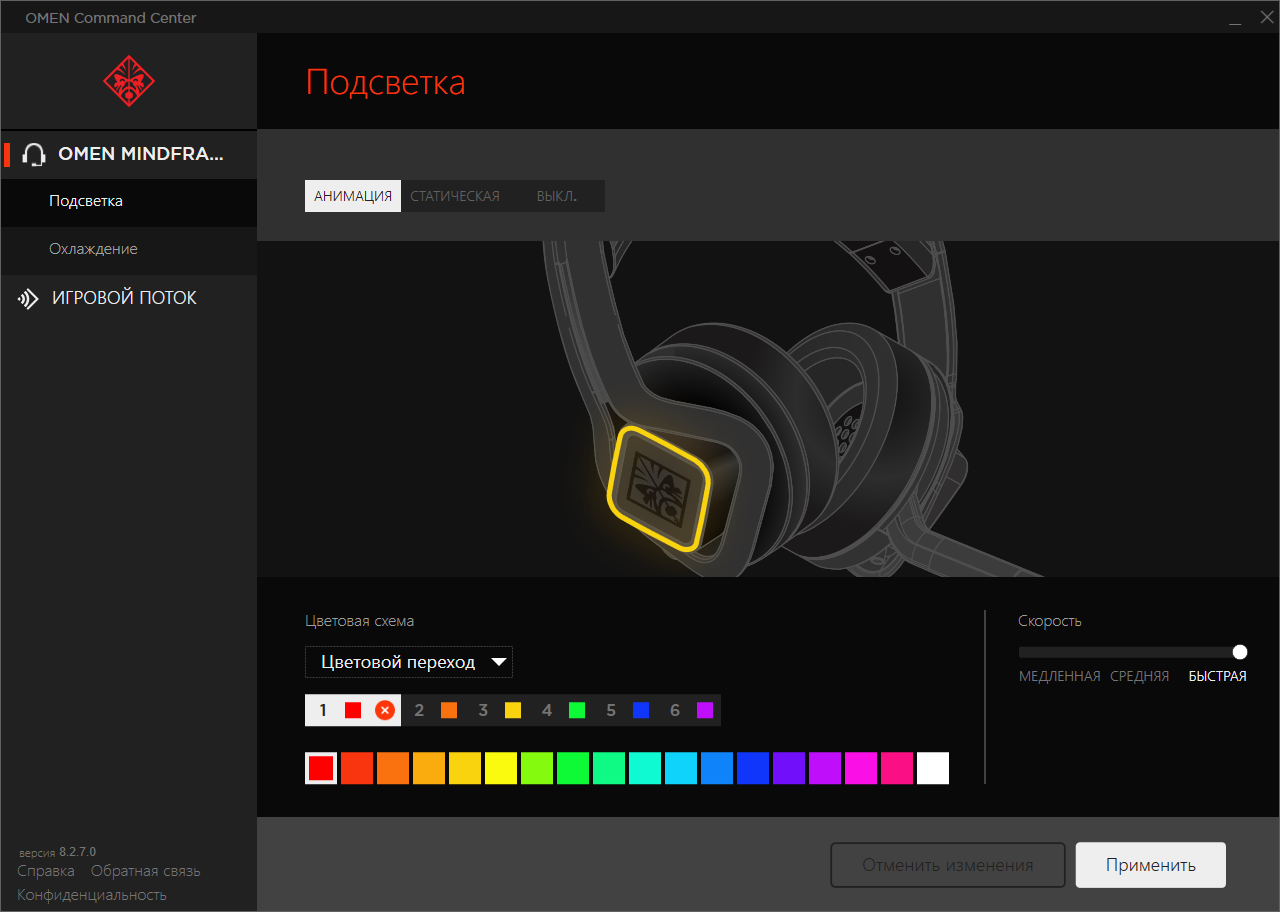Pick the white palette swatch

[x=933, y=768]
